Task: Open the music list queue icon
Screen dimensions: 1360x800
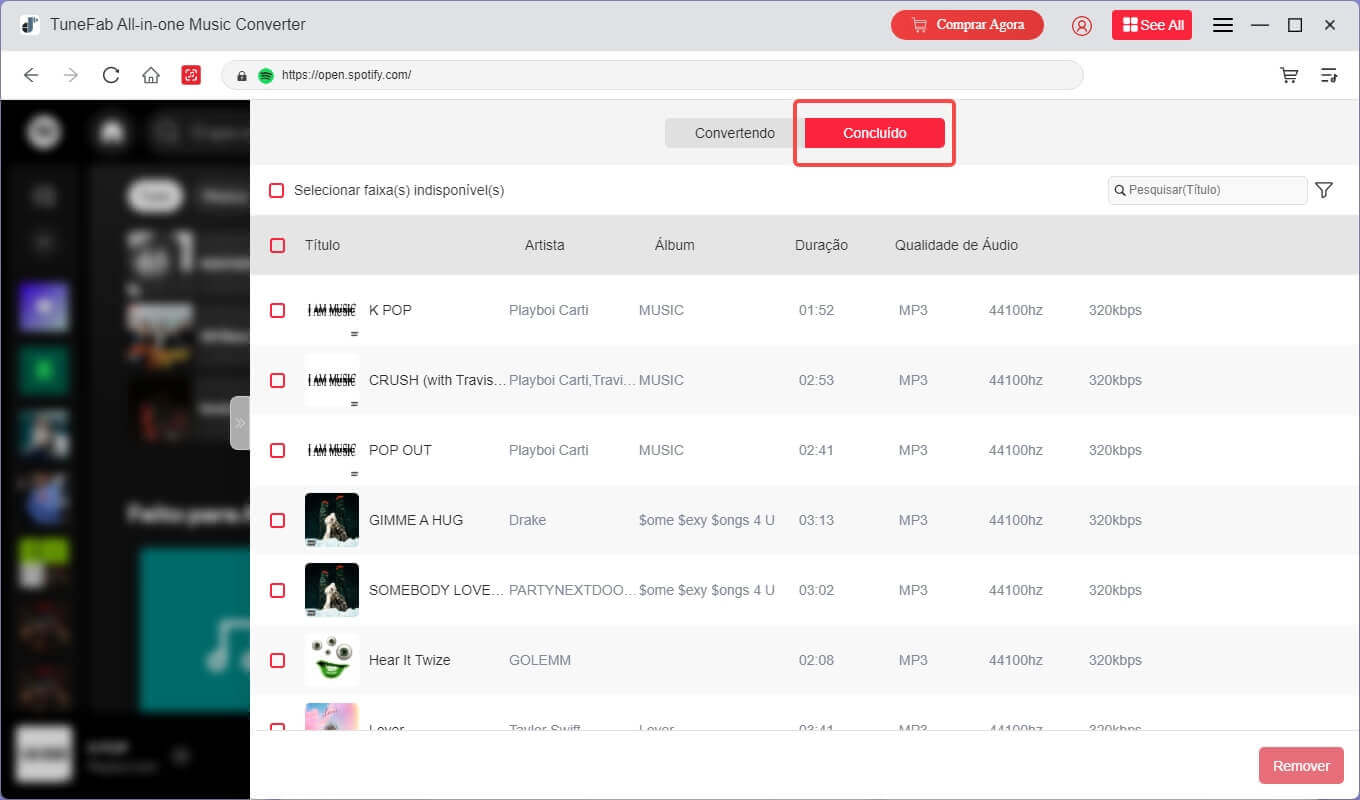Action: point(1329,75)
